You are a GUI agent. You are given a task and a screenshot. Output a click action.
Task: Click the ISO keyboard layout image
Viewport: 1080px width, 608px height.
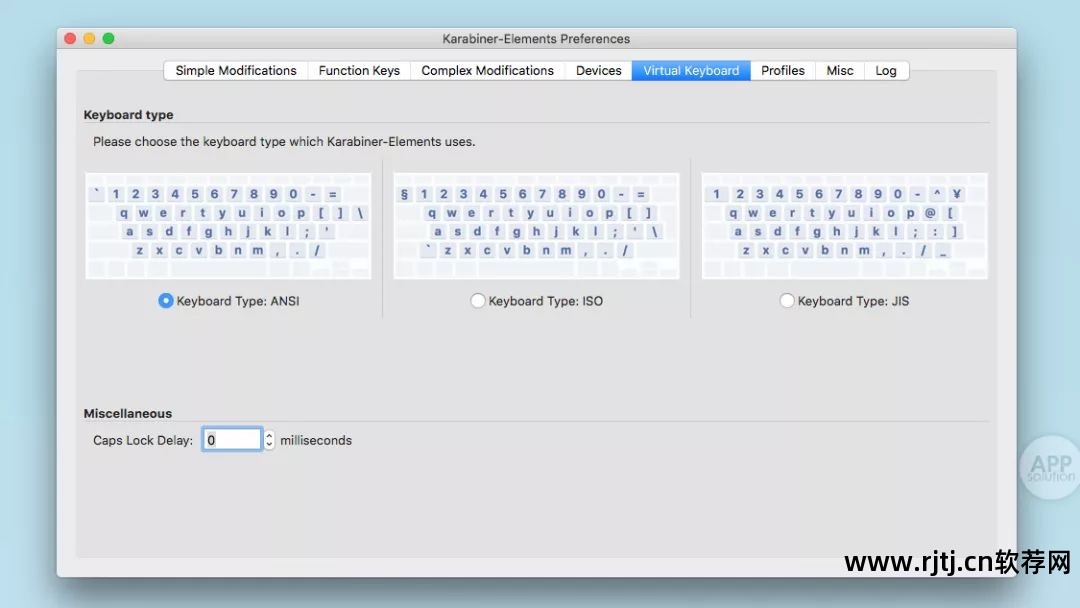tap(536, 226)
